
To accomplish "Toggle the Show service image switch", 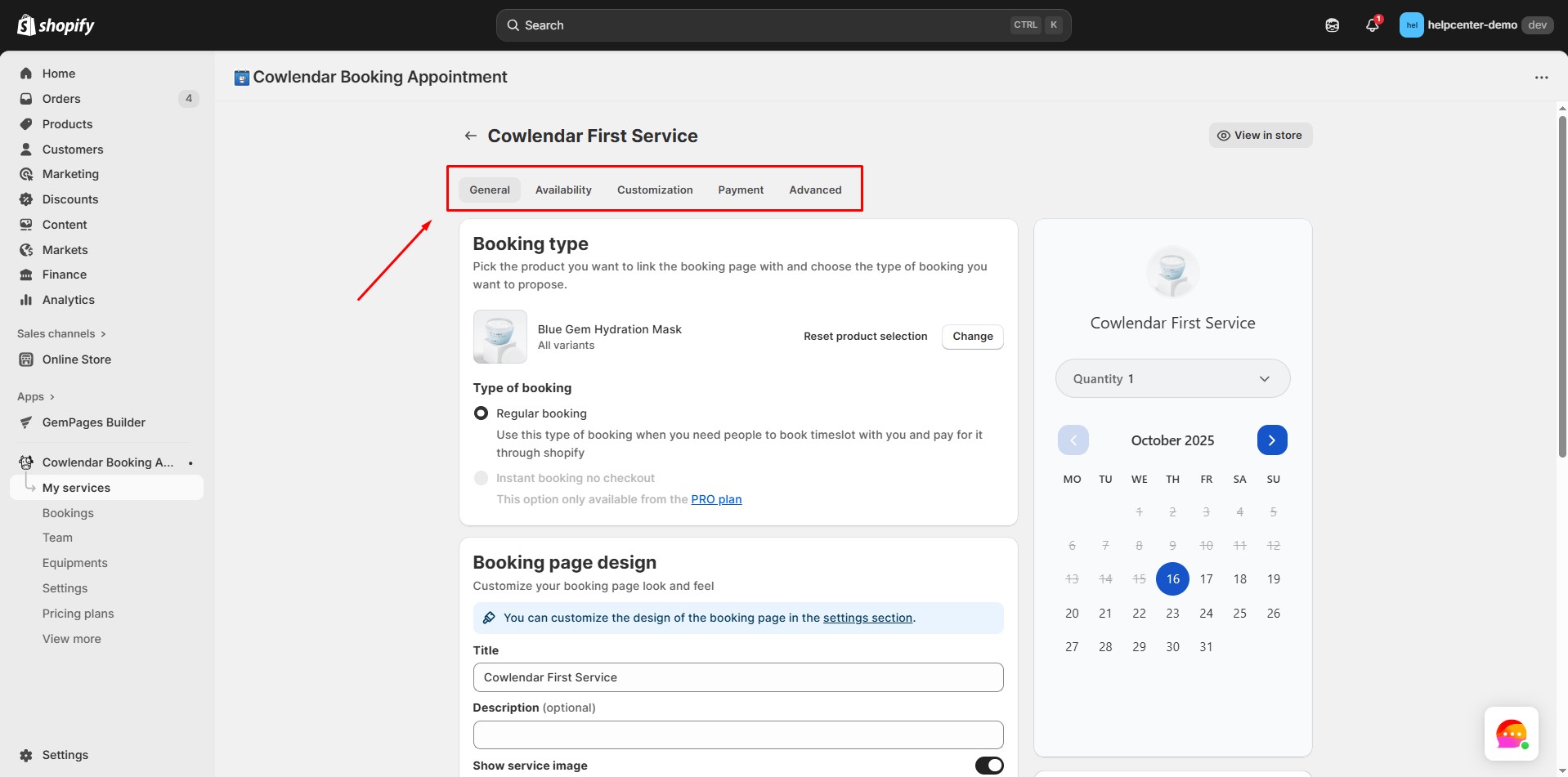I will click(x=988, y=766).
